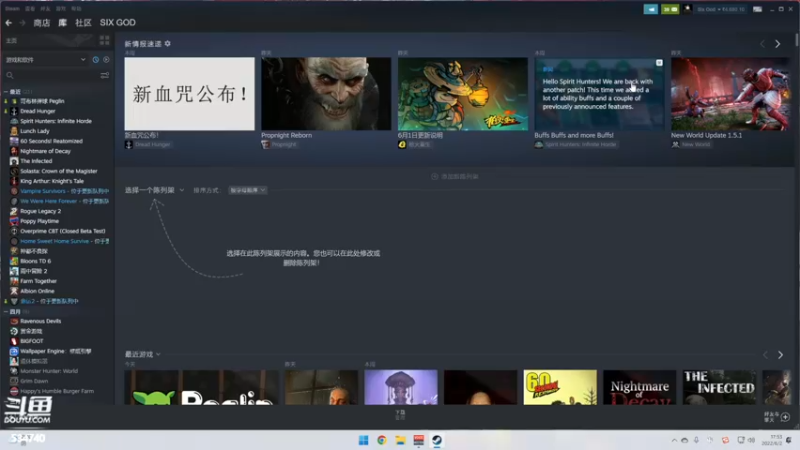Viewport: 800px width, 450px height.
Task: Show next news items with right arrow
Action: pyautogui.click(x=778, y=44)
